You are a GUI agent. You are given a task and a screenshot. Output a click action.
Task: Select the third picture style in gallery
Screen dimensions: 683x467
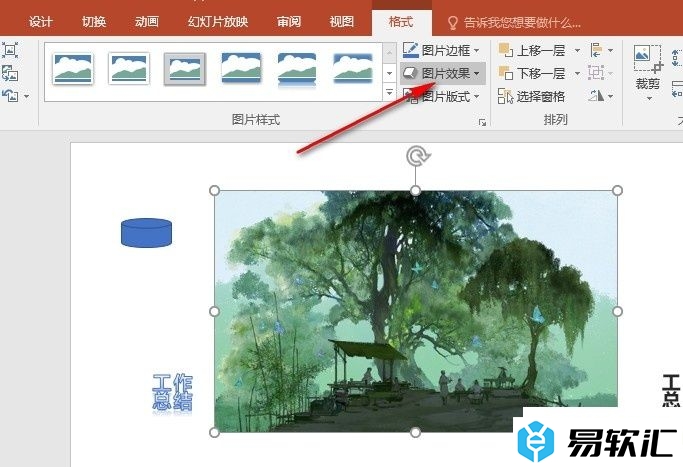185,68
